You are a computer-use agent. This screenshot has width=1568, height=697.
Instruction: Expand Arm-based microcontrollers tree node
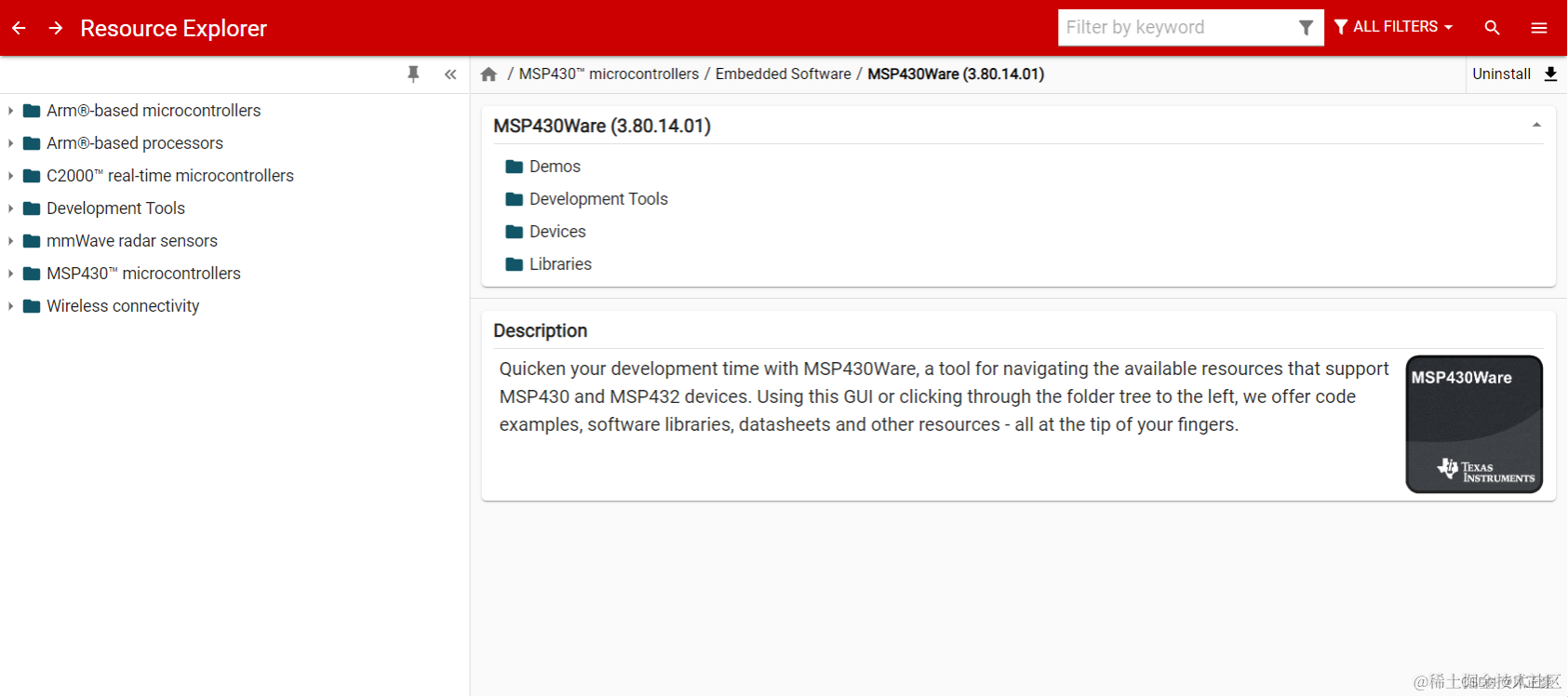coord(10,111)
